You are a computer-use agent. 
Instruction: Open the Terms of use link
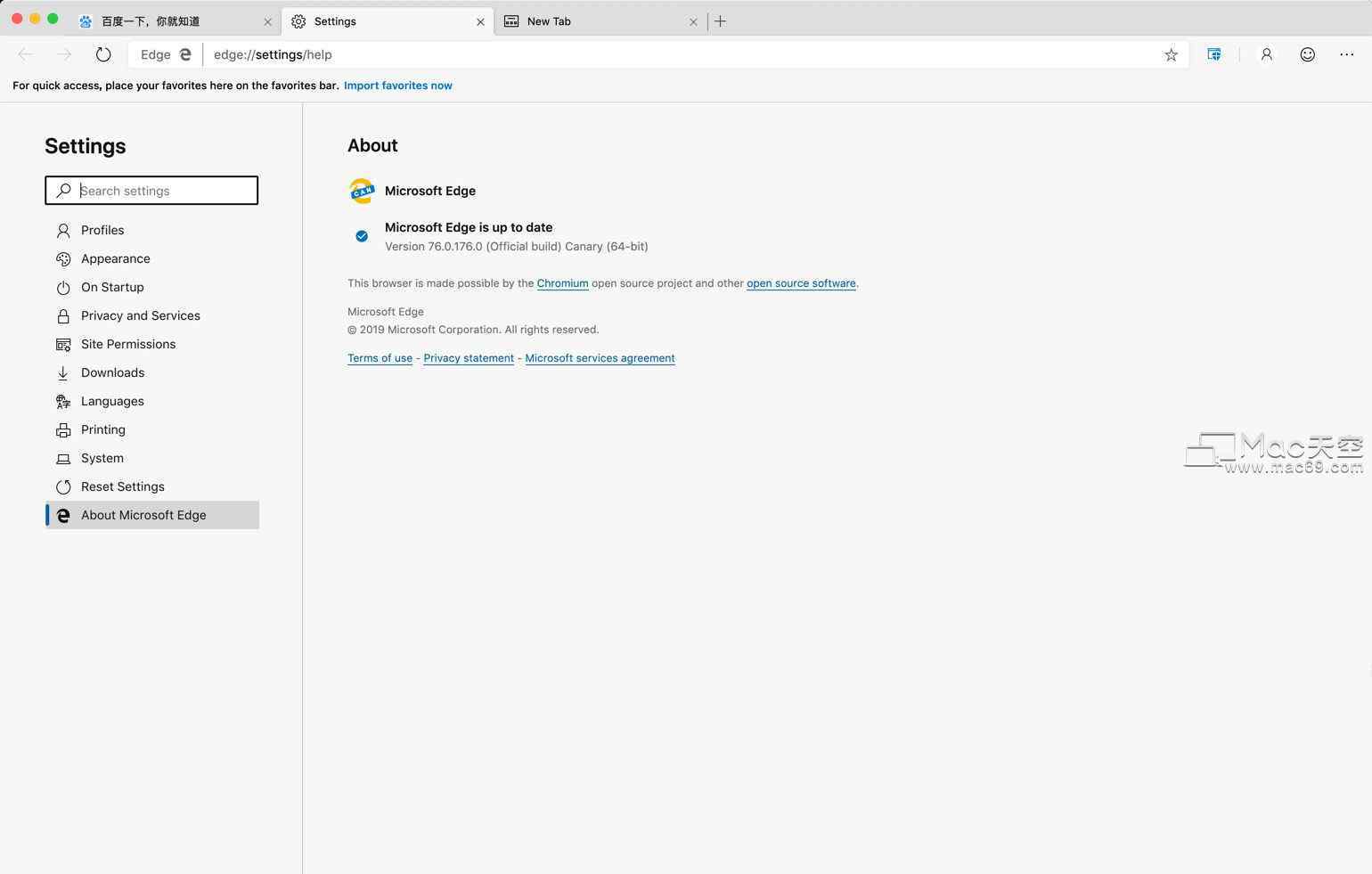[380, 358]
